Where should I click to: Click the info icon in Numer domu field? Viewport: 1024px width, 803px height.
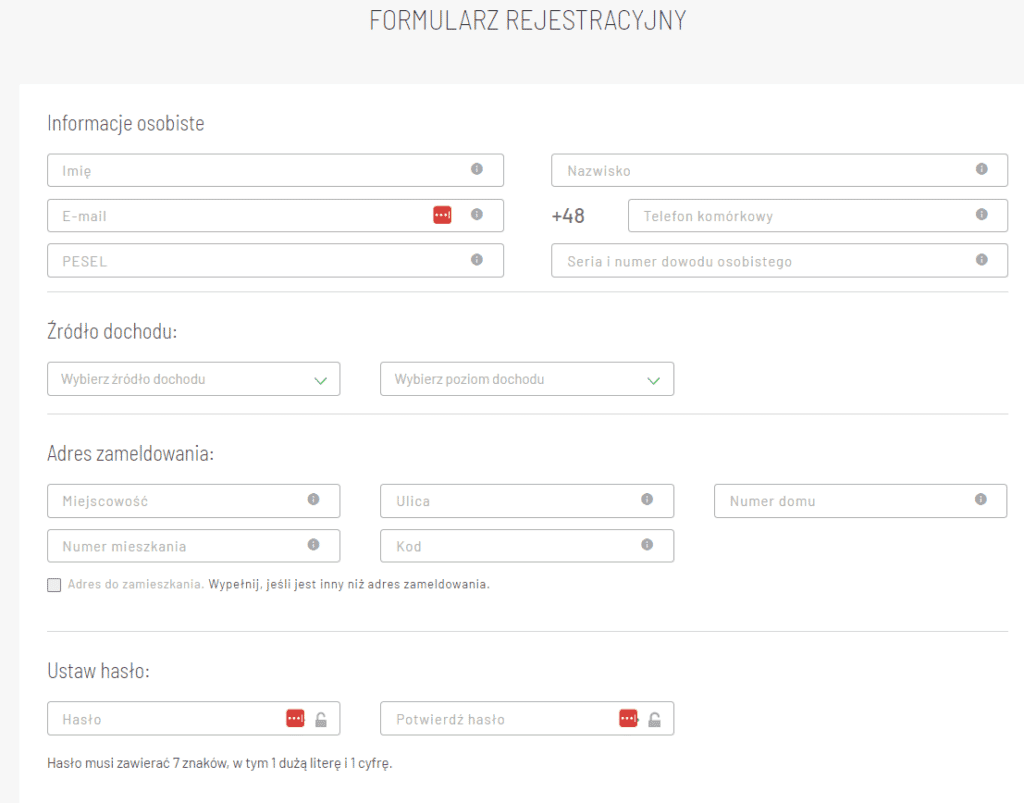981,499
